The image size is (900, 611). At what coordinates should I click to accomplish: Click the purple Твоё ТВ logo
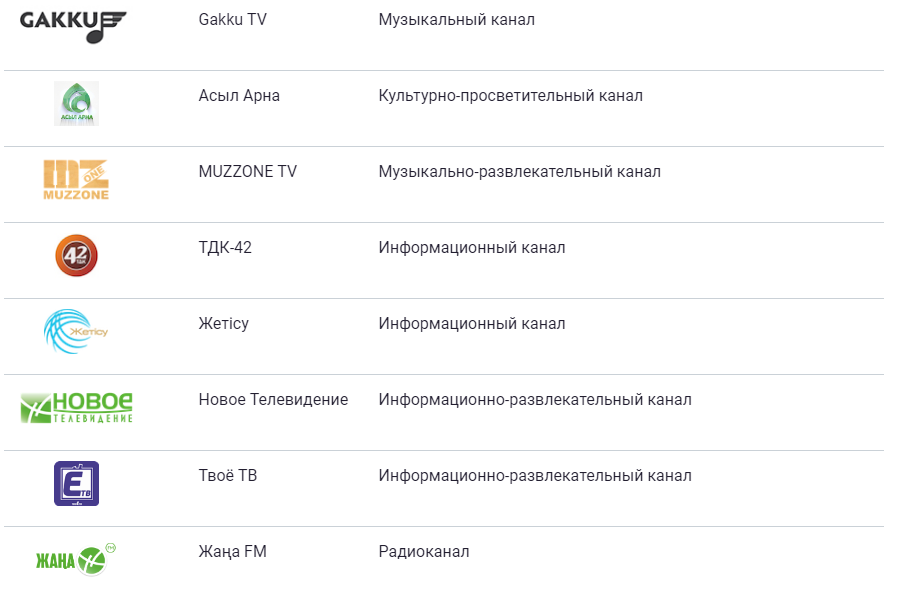76,483
